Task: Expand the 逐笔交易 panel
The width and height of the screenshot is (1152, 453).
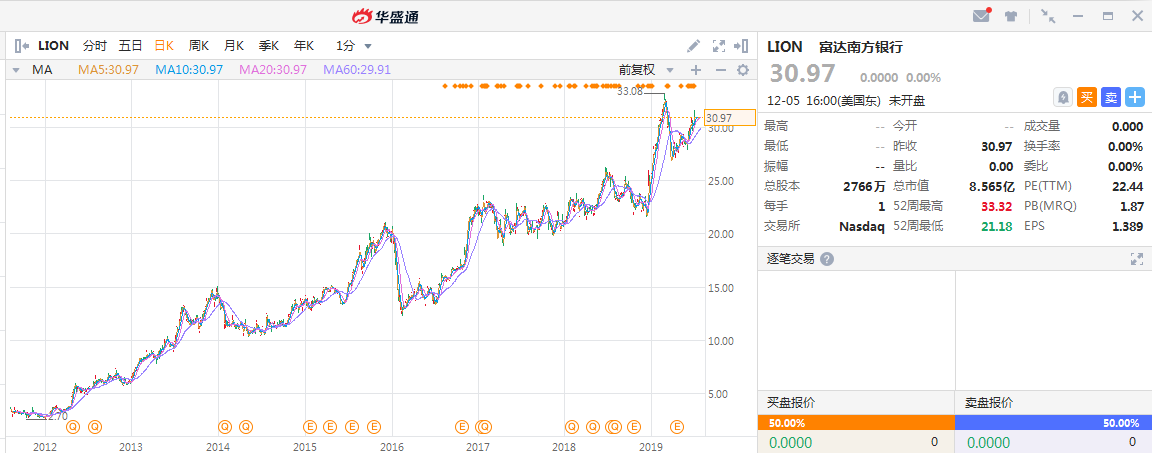Action: pyautogui.click(x=1136, y=259)
